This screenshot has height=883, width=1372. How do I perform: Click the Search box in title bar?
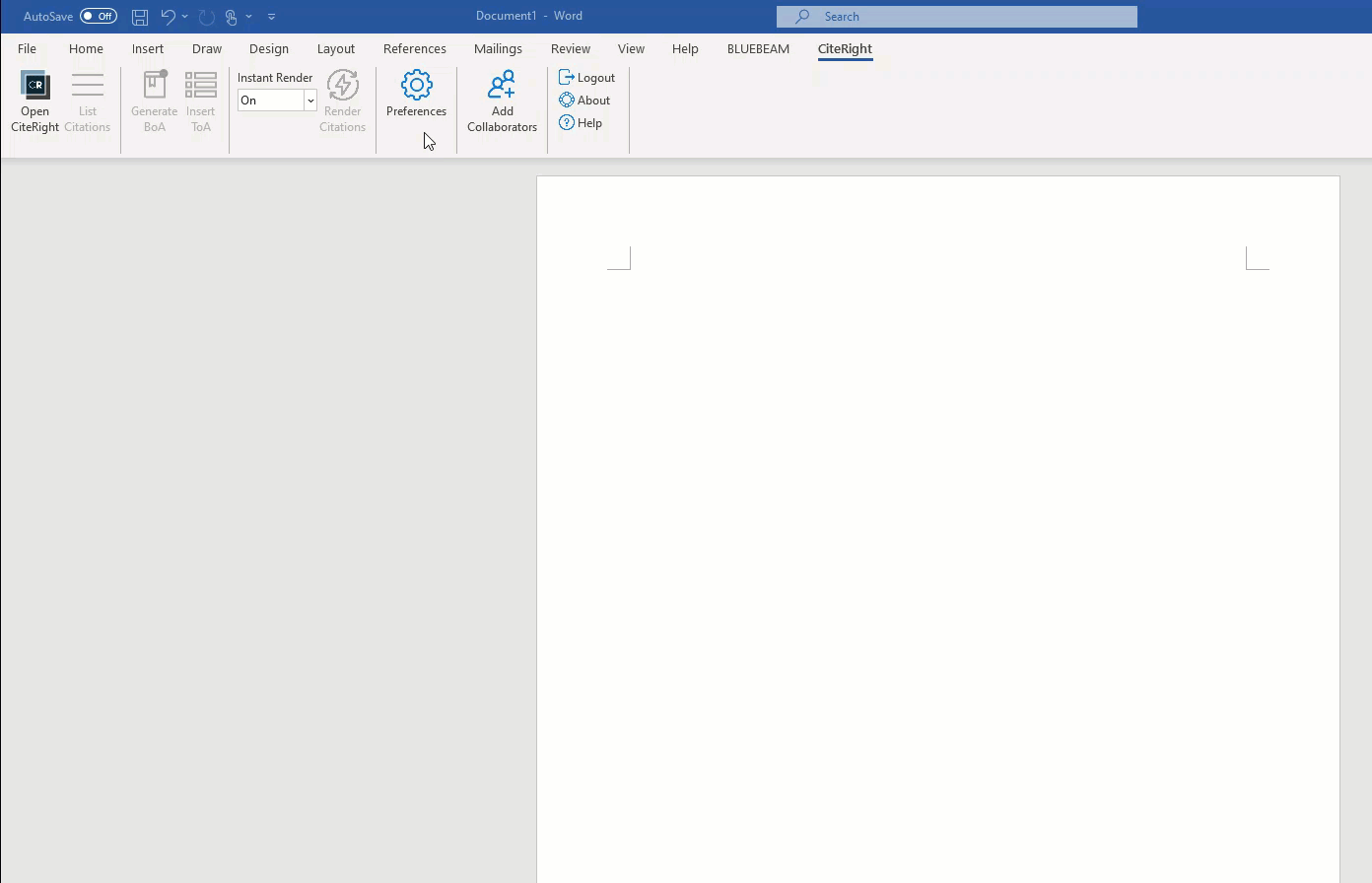point(957,17)
